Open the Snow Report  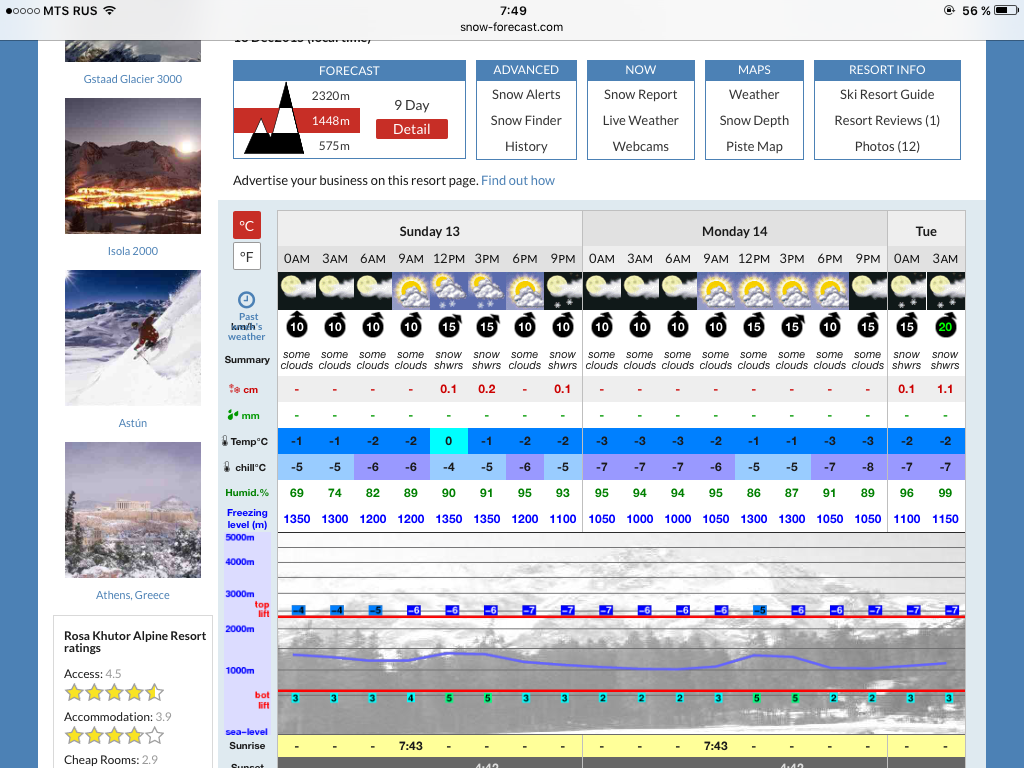click(x=641, y=95)
